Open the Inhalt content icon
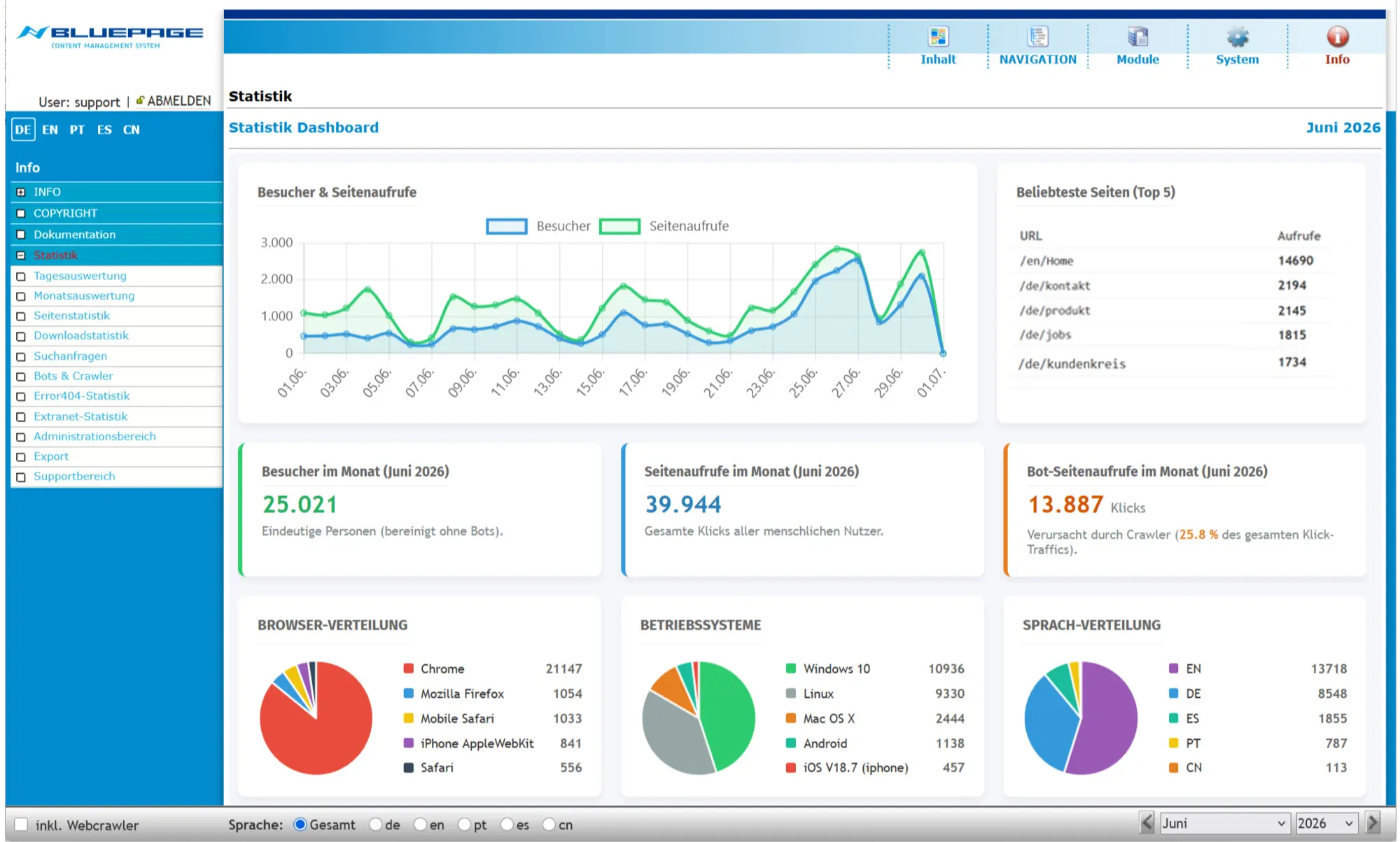 [x=938, y=36]
